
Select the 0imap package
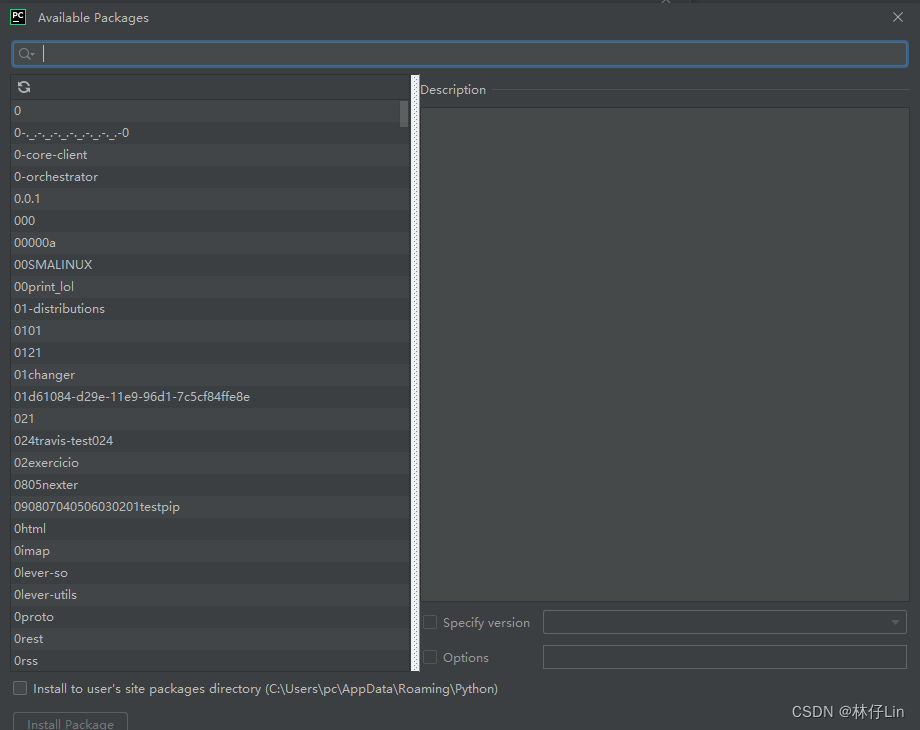click(x=210, y=551)
